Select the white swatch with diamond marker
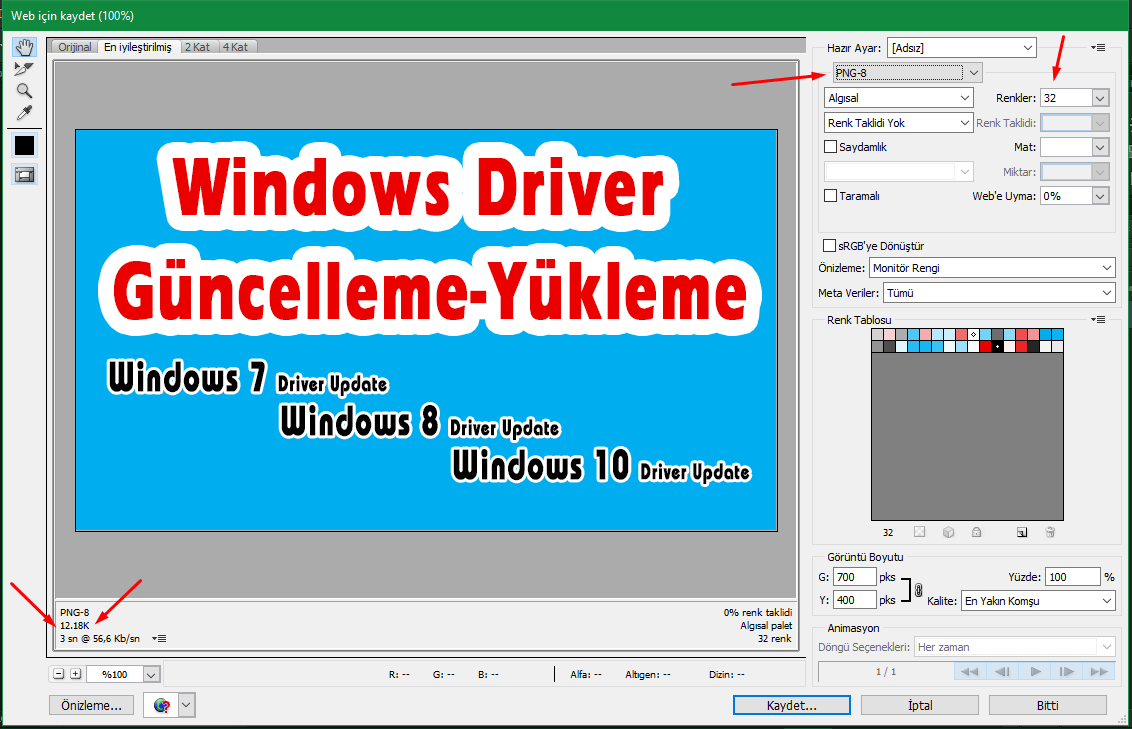The height and width of the screenshot is (729, 1132). [x=973, y=334]
